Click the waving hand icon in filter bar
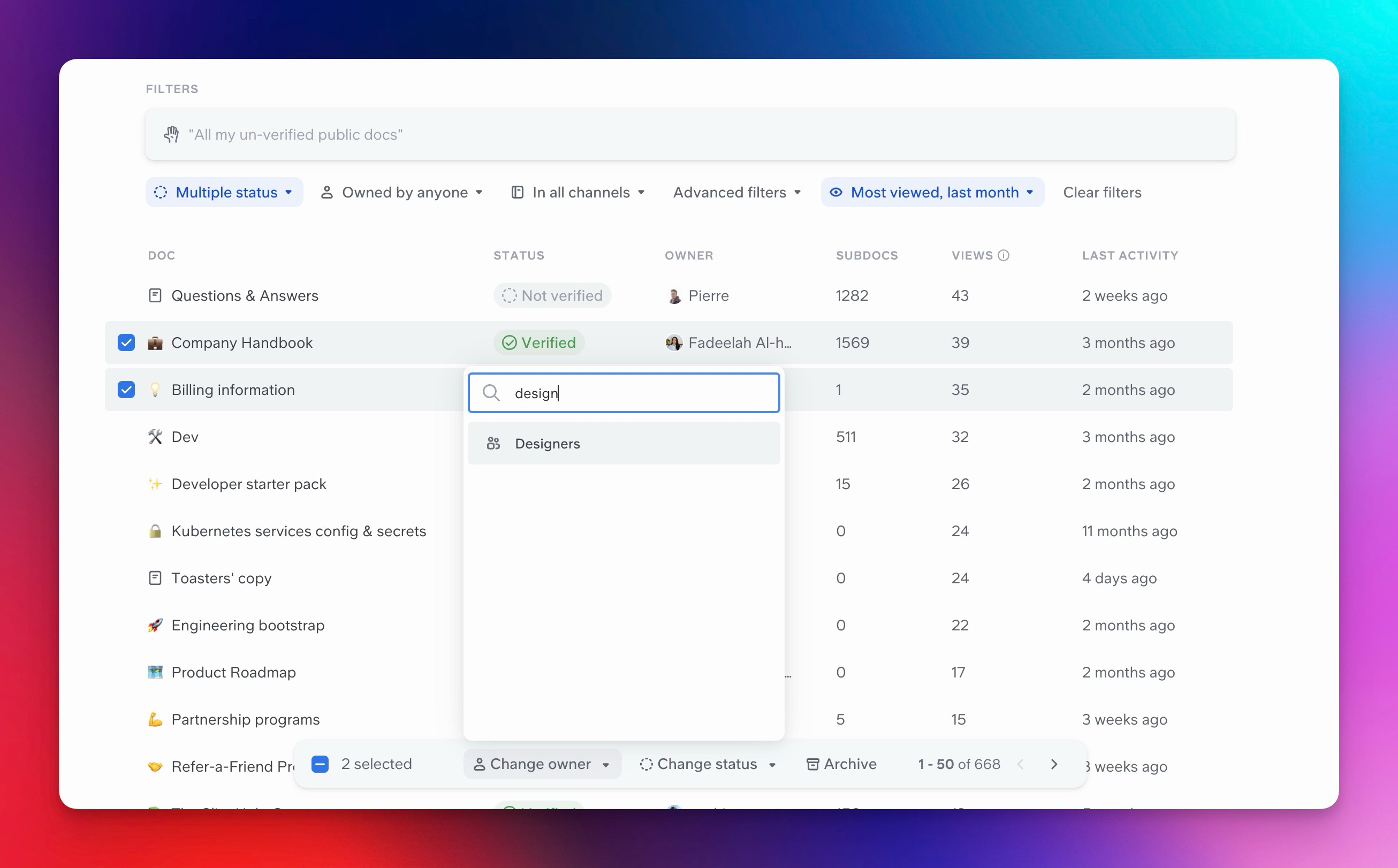1398x868 pixels. [x=171, y=134]
